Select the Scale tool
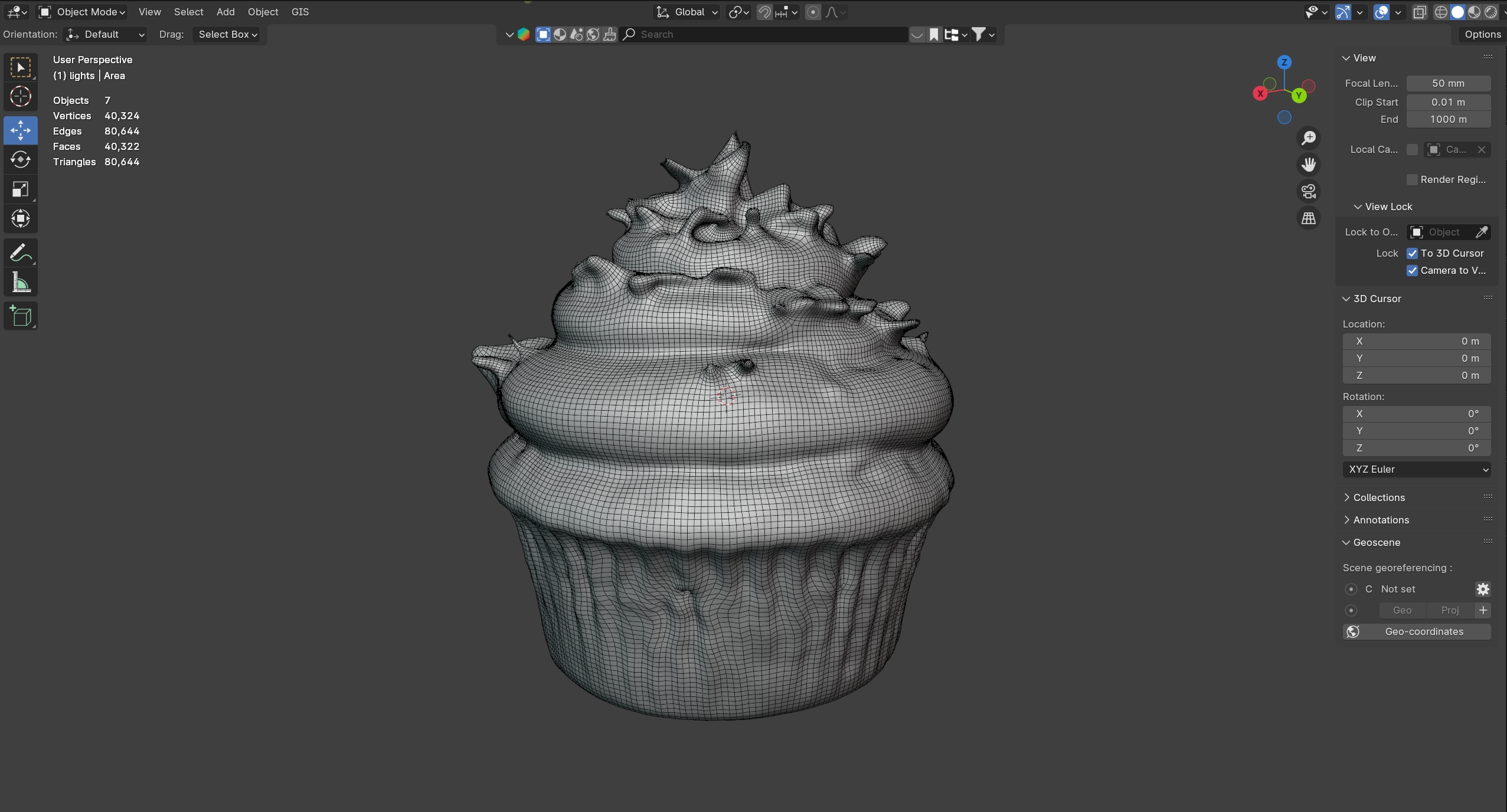1507x812 pixels. click(21, 189)
